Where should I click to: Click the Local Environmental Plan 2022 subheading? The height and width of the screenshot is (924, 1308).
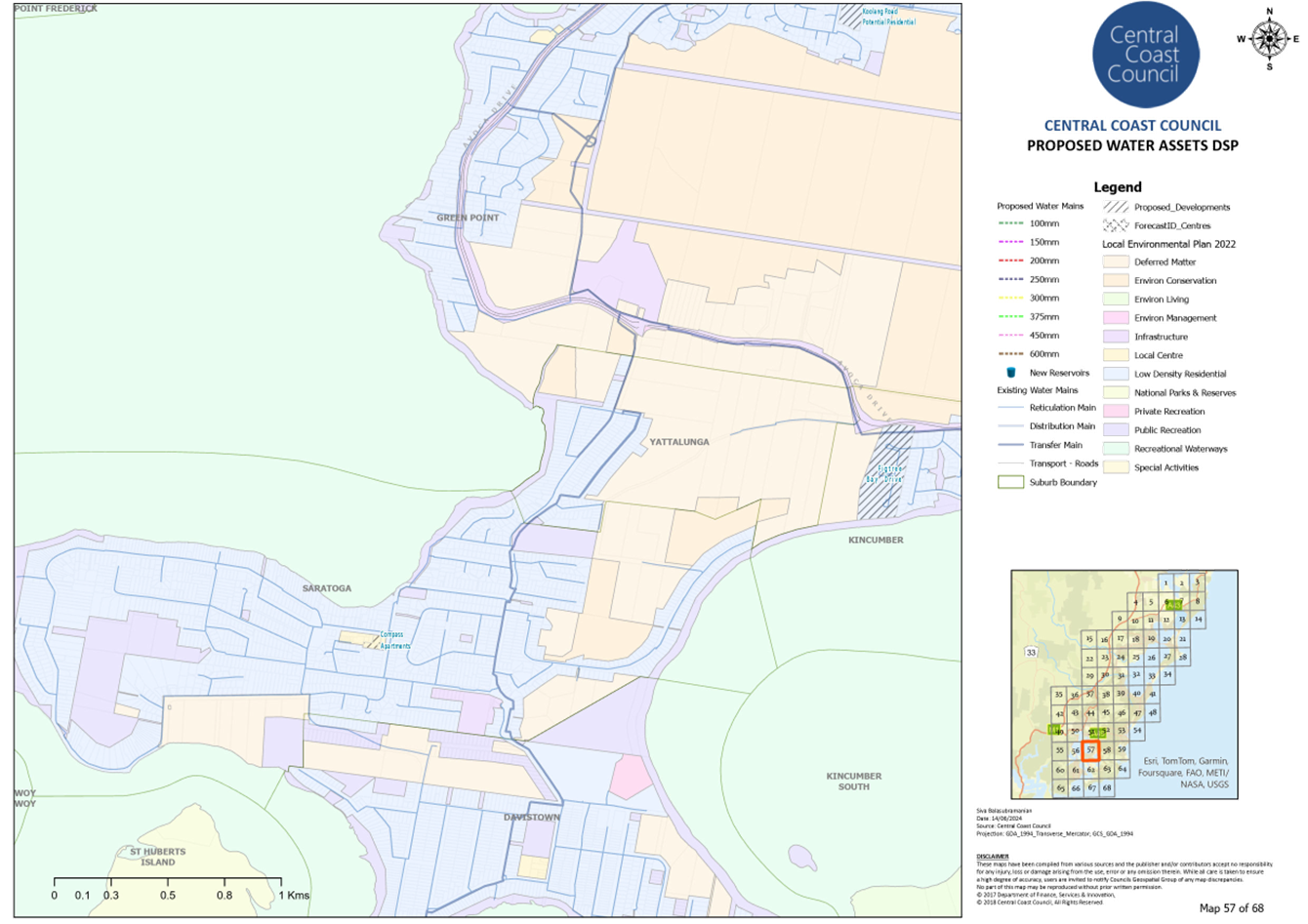point(1168,244)
